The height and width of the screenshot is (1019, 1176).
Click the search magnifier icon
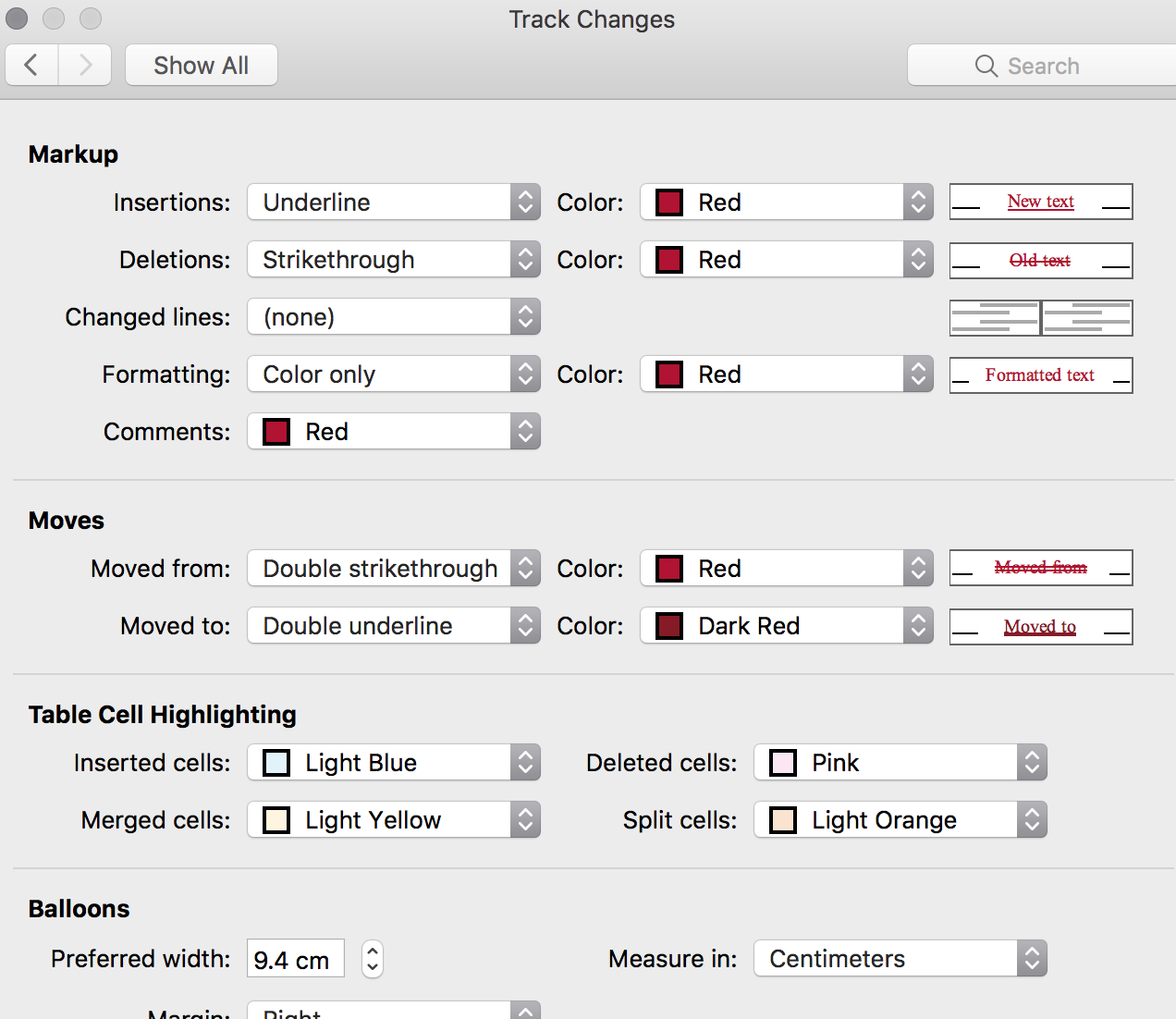click(x=986, y=66)
